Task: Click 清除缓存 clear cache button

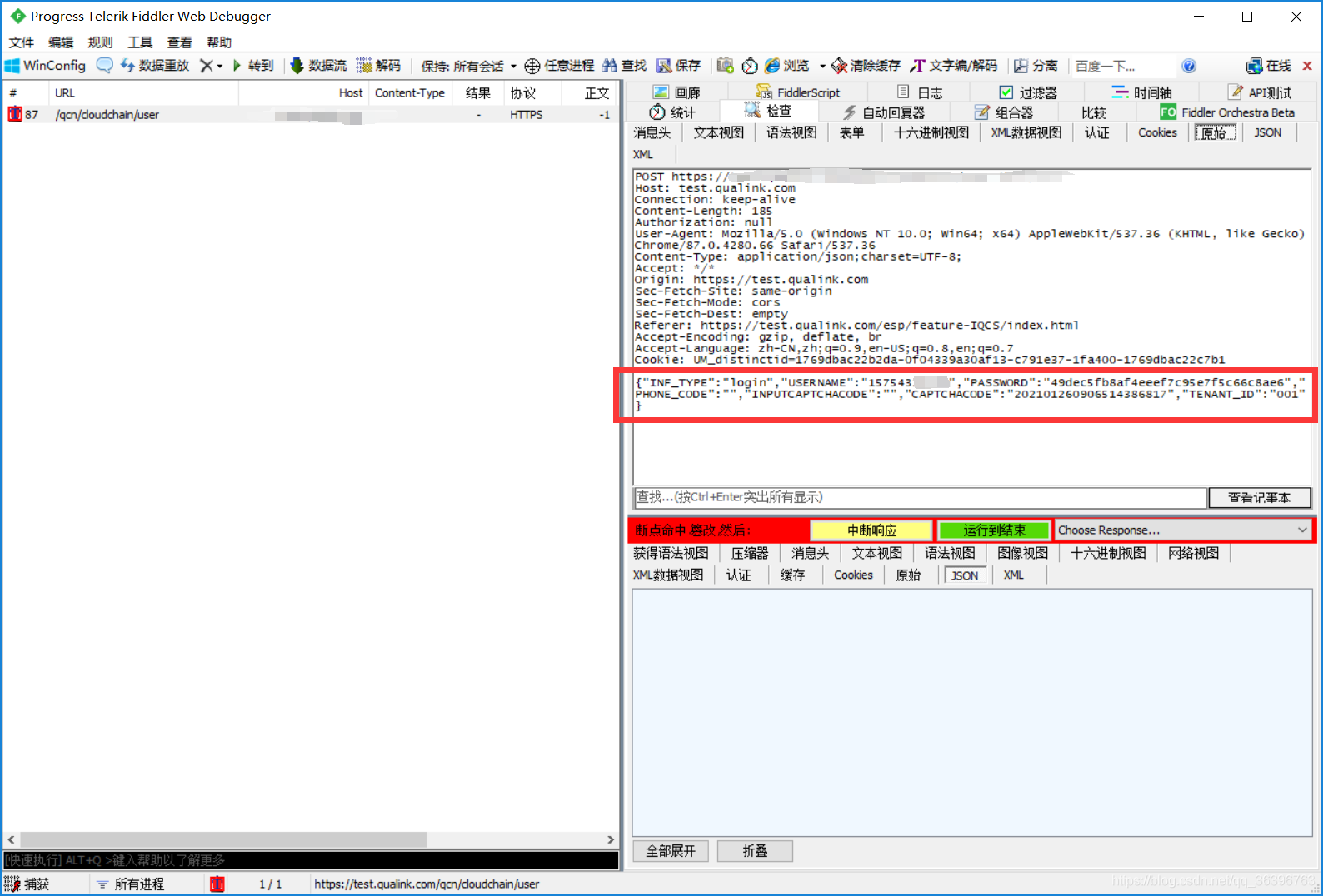Action: (866, 66)
